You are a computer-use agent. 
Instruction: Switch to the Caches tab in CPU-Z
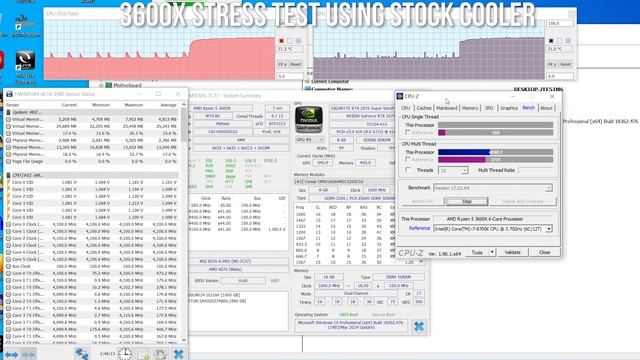click(x=424, y=108)
